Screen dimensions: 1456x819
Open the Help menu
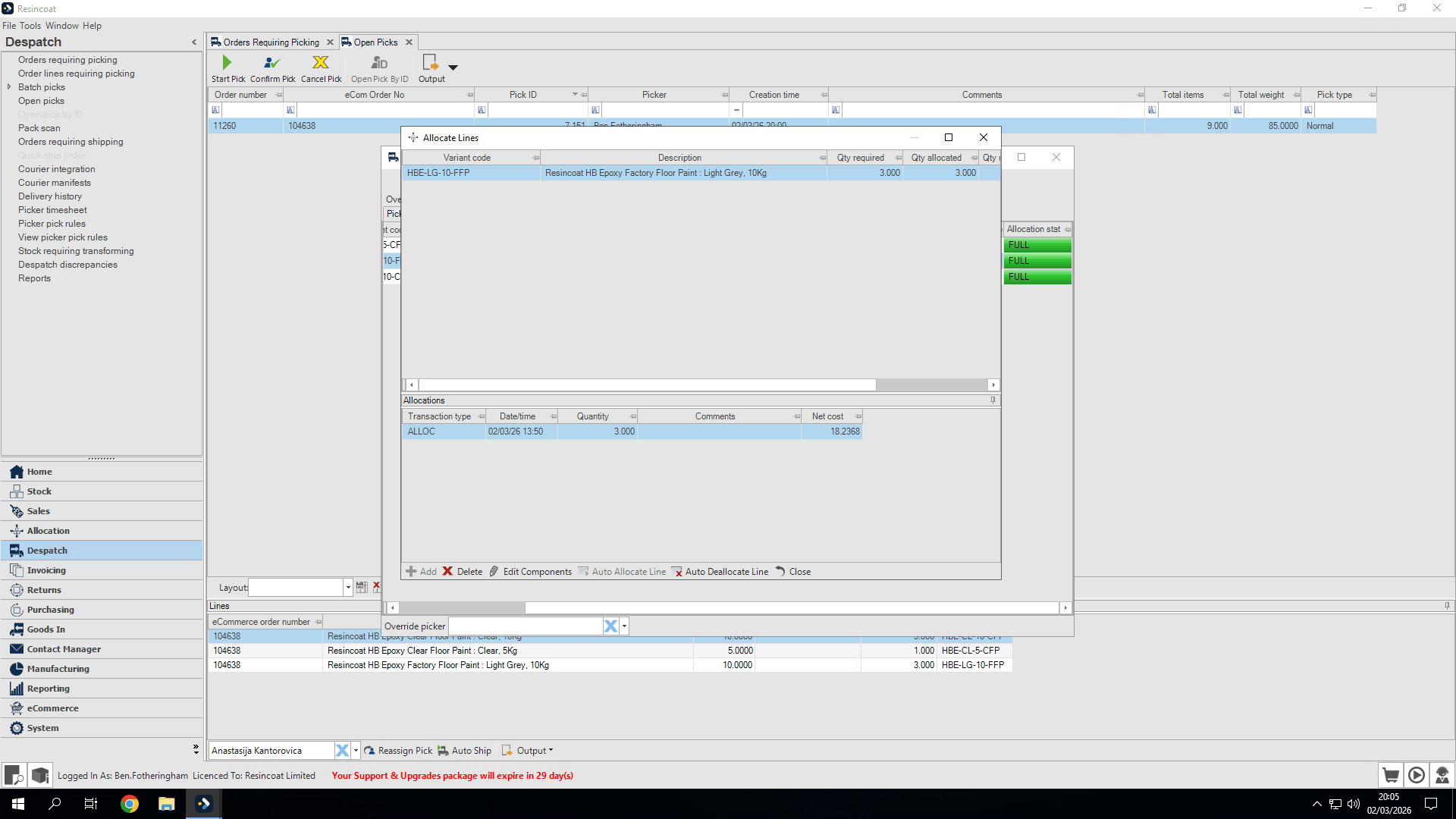coord(92,26)
